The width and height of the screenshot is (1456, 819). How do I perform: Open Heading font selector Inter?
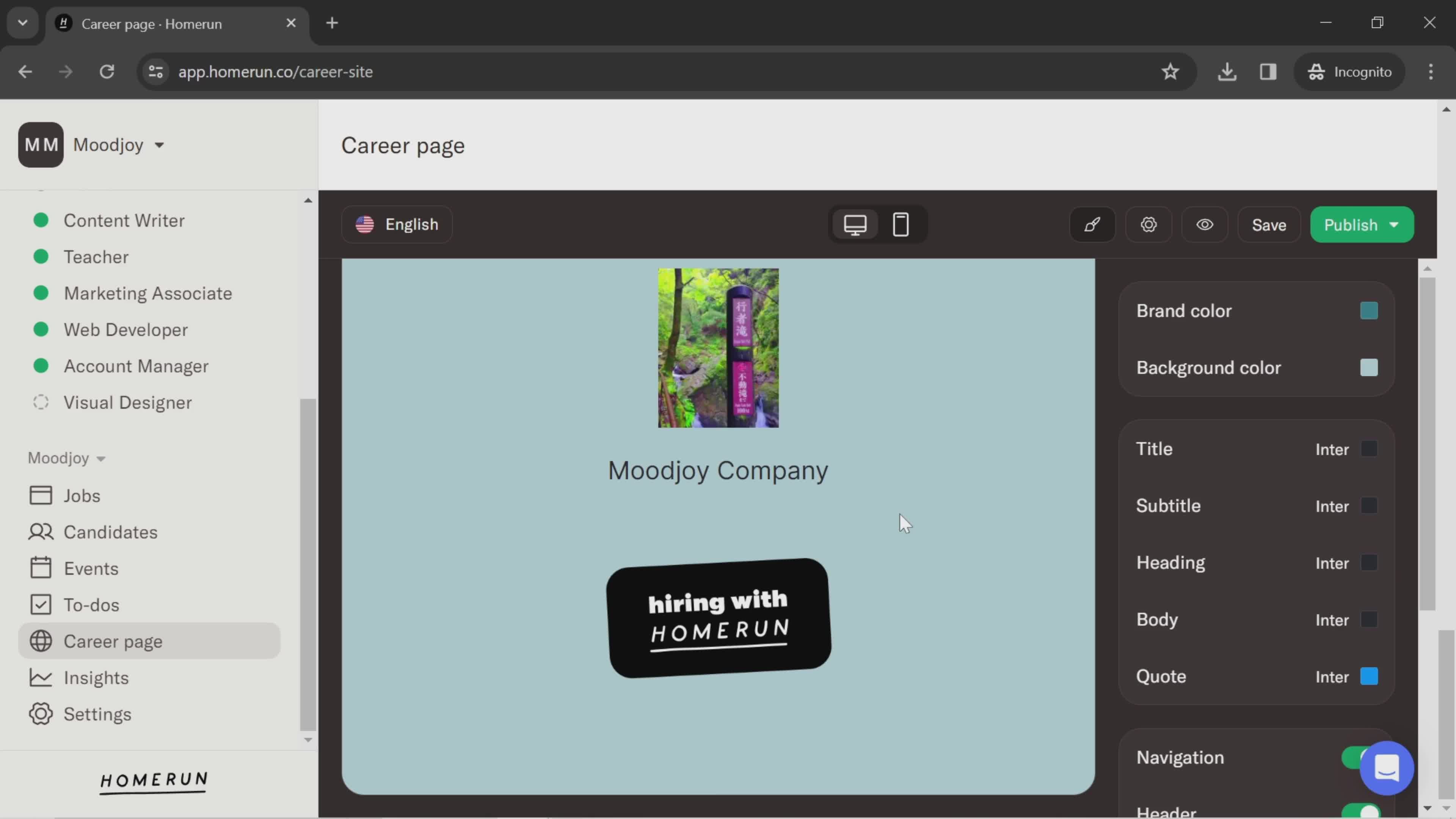[1332, 563]
